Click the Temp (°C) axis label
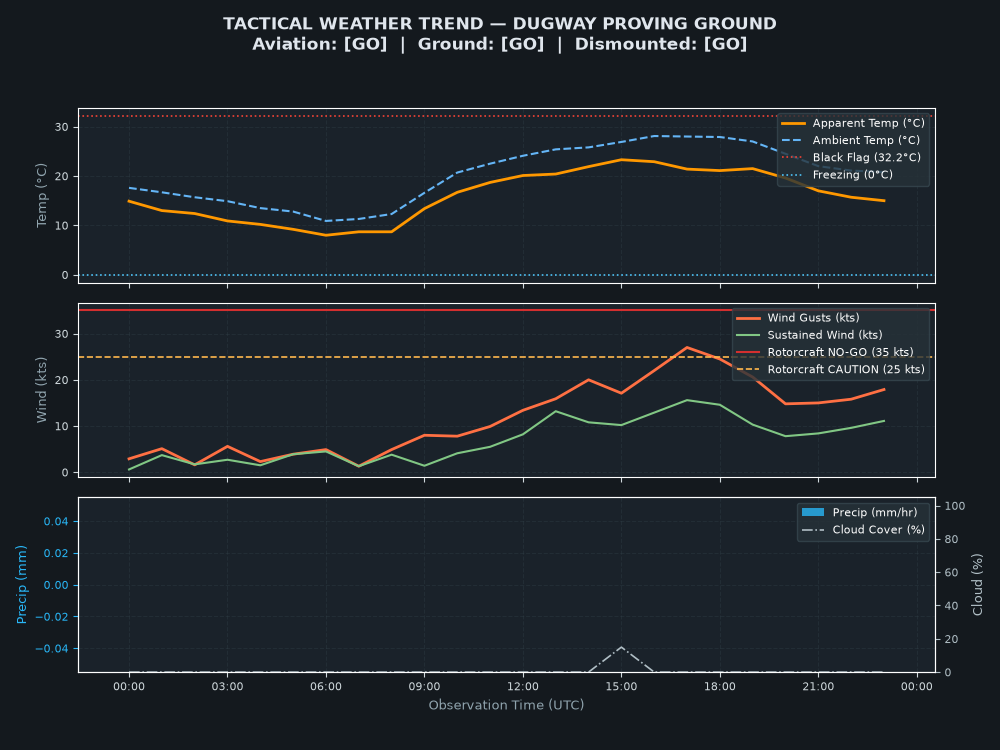The width and height of the screenshot is (1000, 750). (x=41, y=195)
